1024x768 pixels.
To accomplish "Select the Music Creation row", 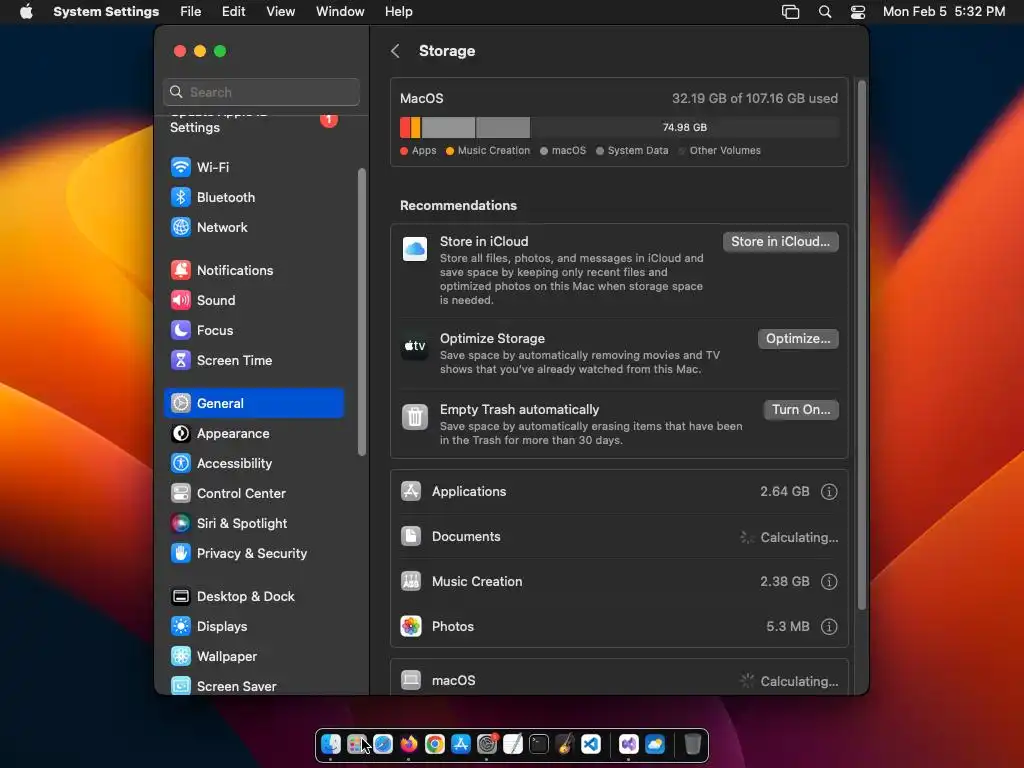I will pos(619,582).
